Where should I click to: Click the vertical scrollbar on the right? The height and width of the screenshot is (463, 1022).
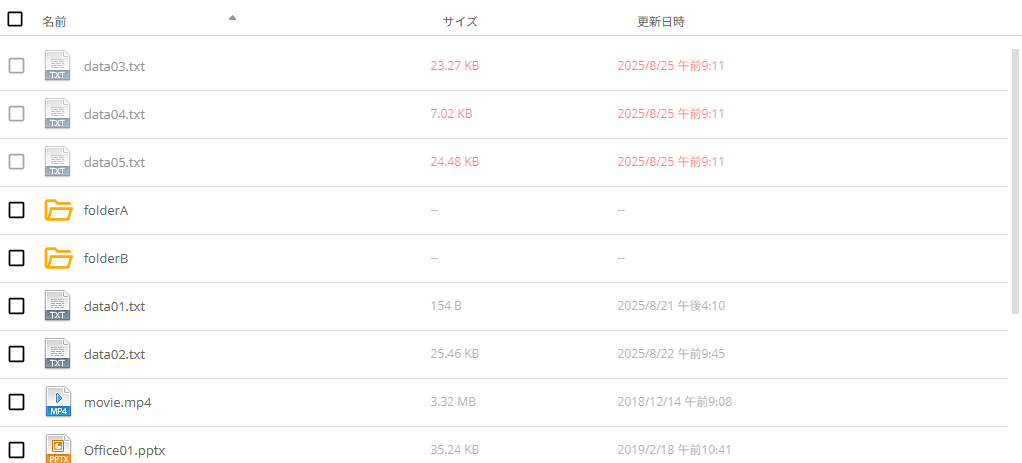1016,180
